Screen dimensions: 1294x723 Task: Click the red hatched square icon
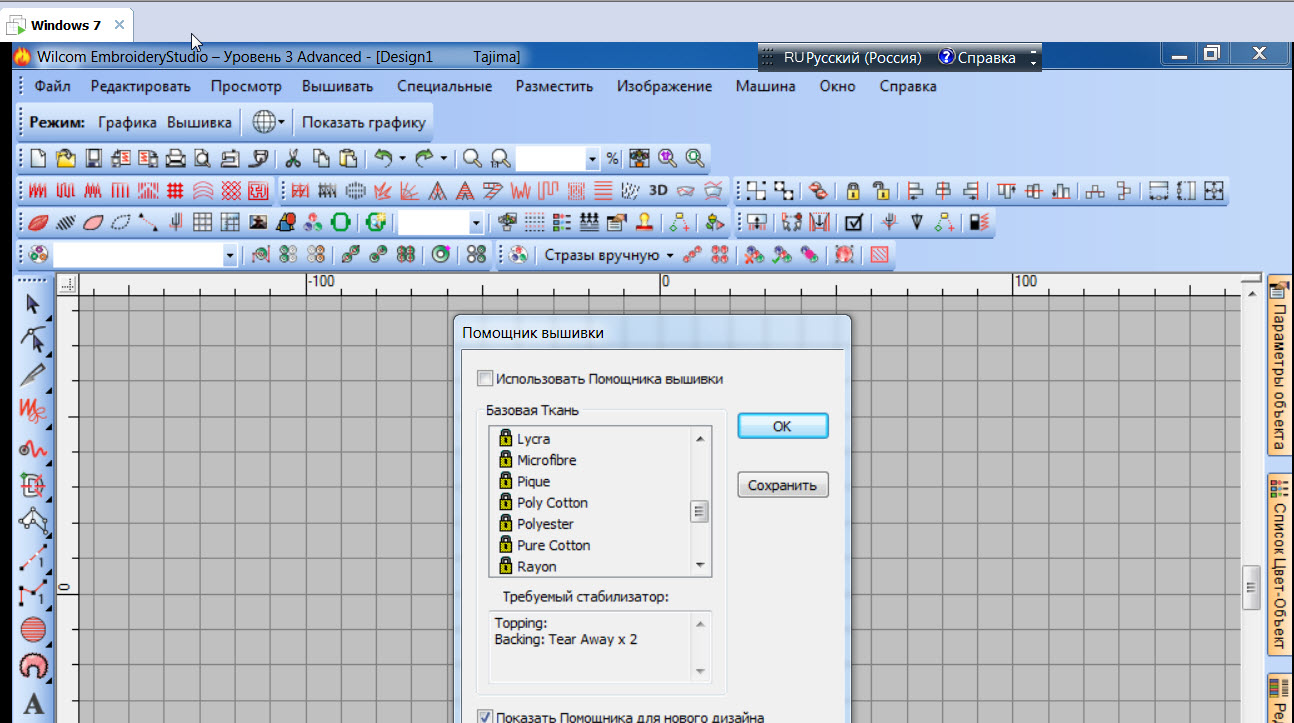coord(879,255)
